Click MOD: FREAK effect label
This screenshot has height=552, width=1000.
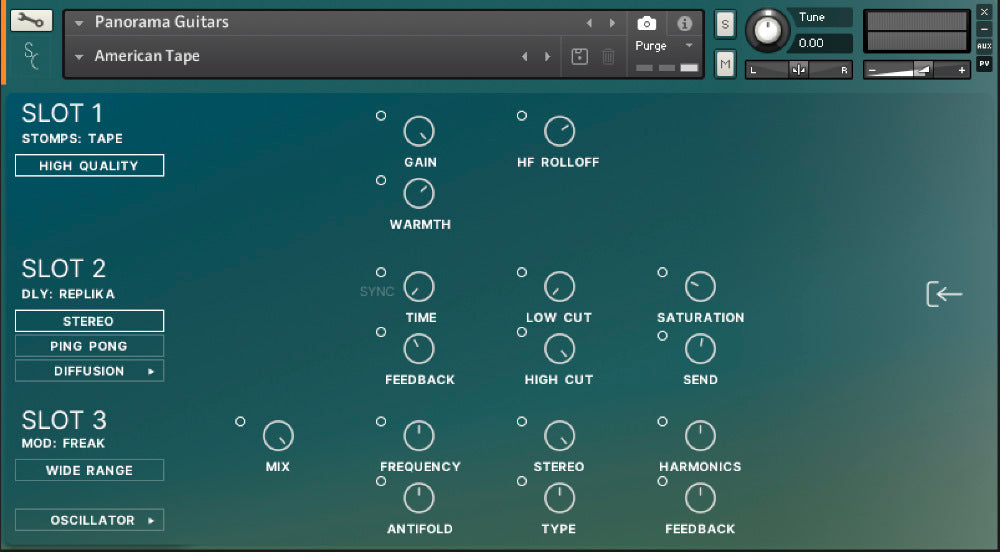tap(63, 444)
